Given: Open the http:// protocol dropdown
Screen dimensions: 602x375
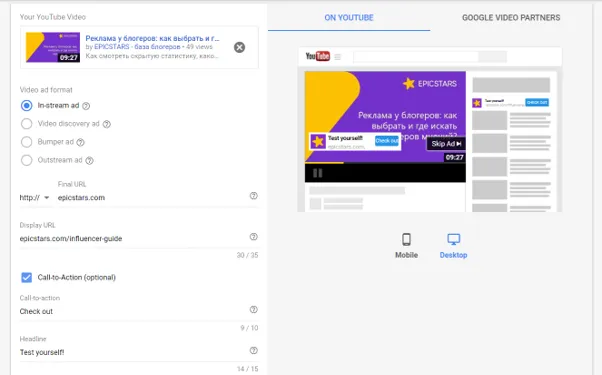Looking at the screenshot, I should pyautogui.click(x=35, y=198).
